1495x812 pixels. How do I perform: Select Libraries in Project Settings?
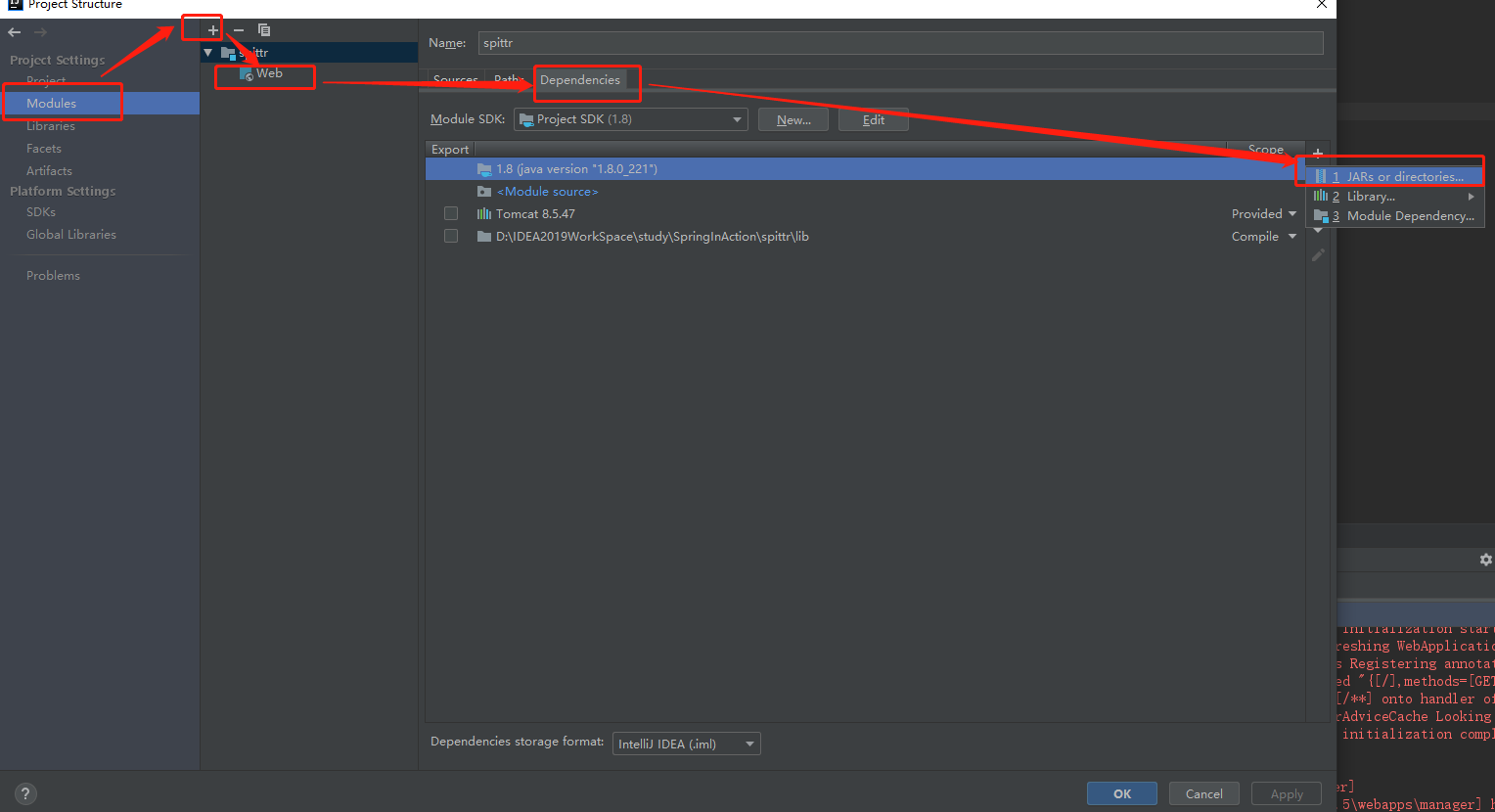(51, 125)
